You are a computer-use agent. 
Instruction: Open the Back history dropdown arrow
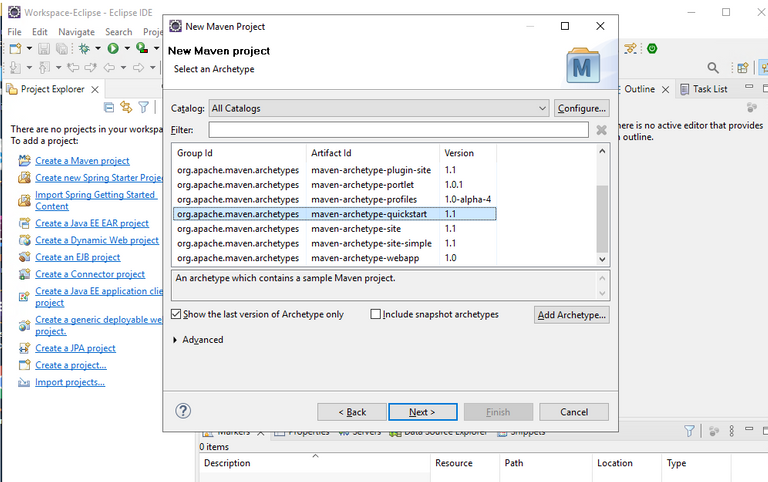coord(123,68)
